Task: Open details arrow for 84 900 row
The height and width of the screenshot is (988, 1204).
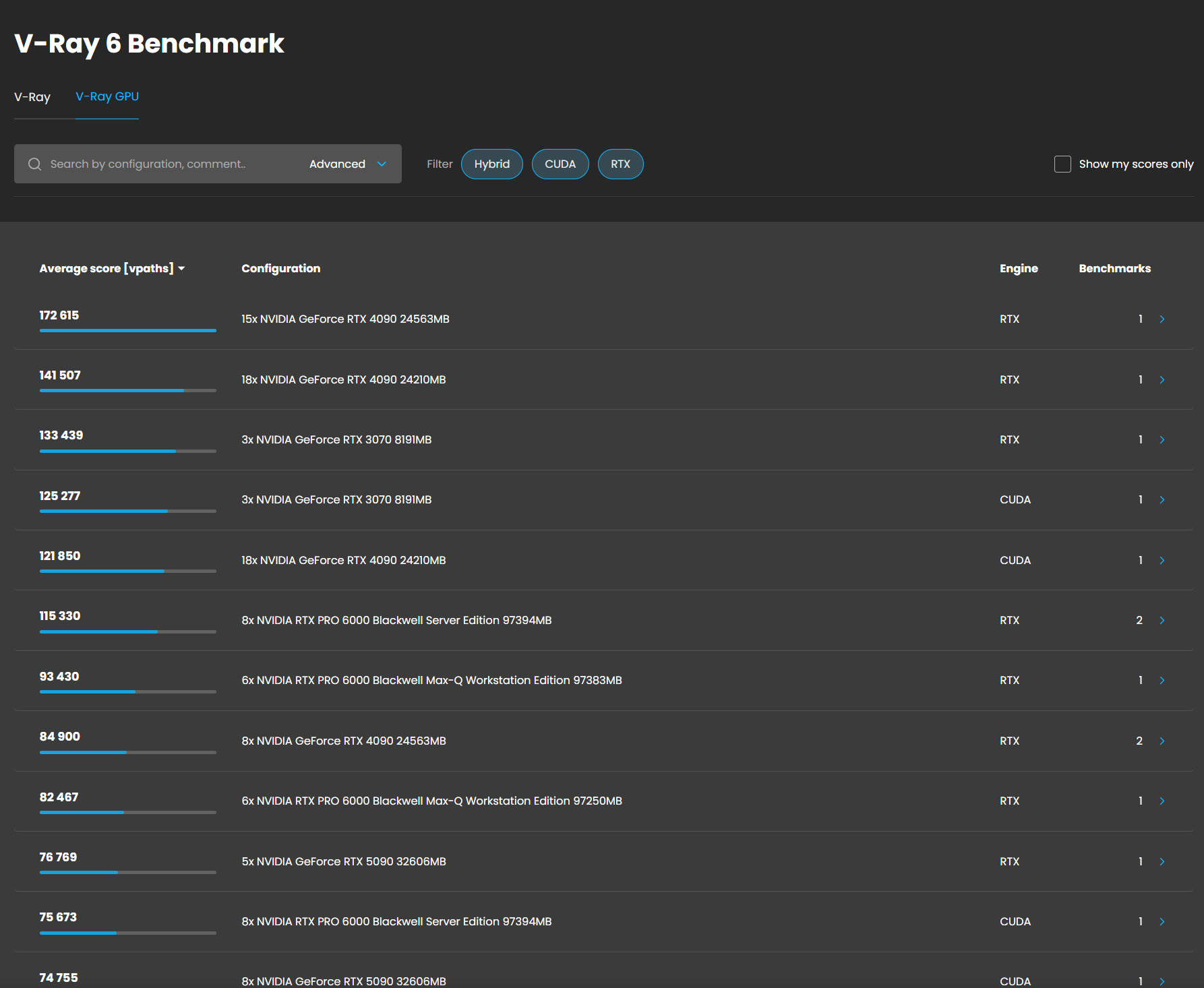Action: (x=1162, y=741)
